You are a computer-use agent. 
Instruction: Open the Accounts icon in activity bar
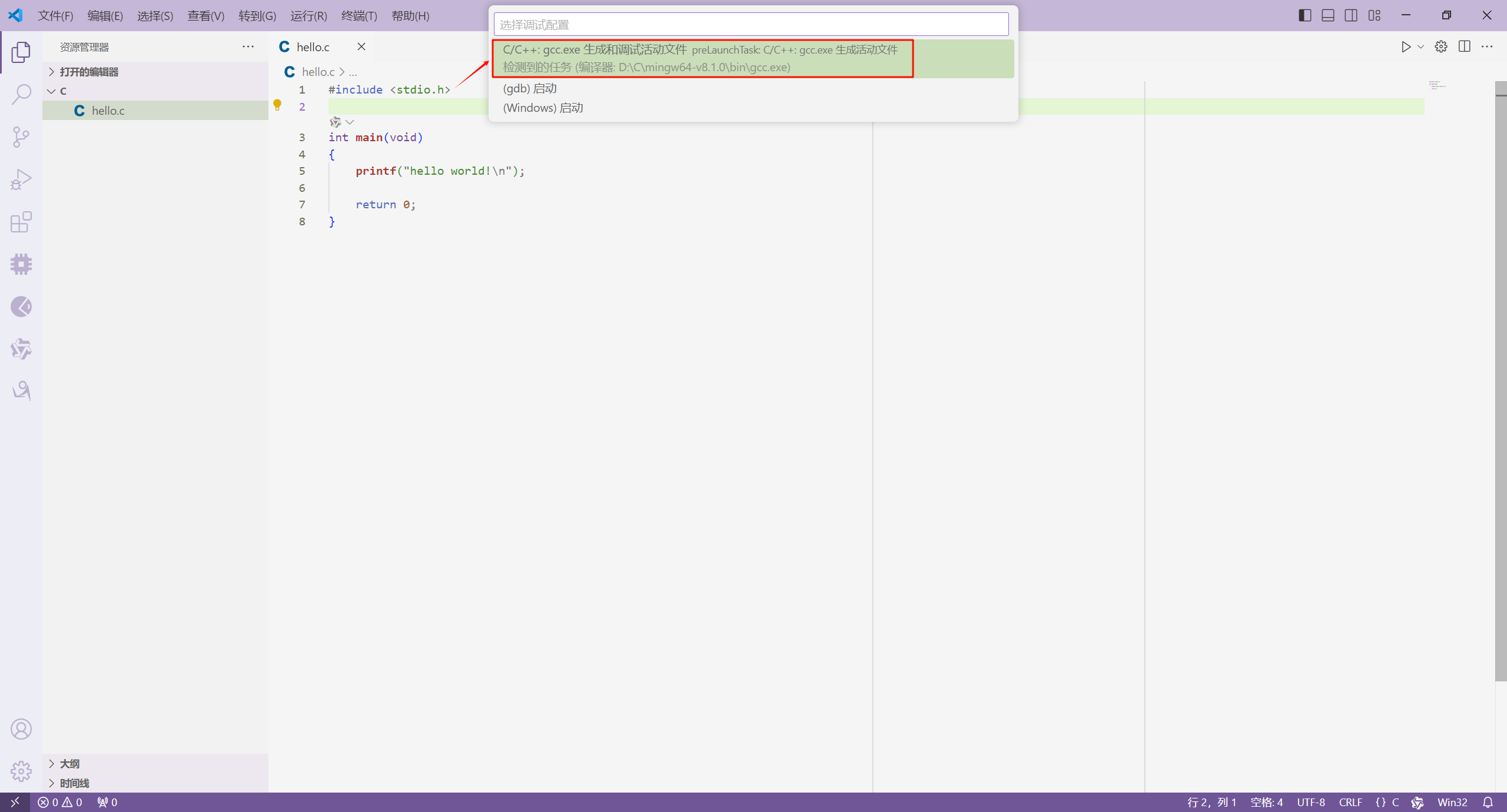pyautogui.click(x=21, y=729)
